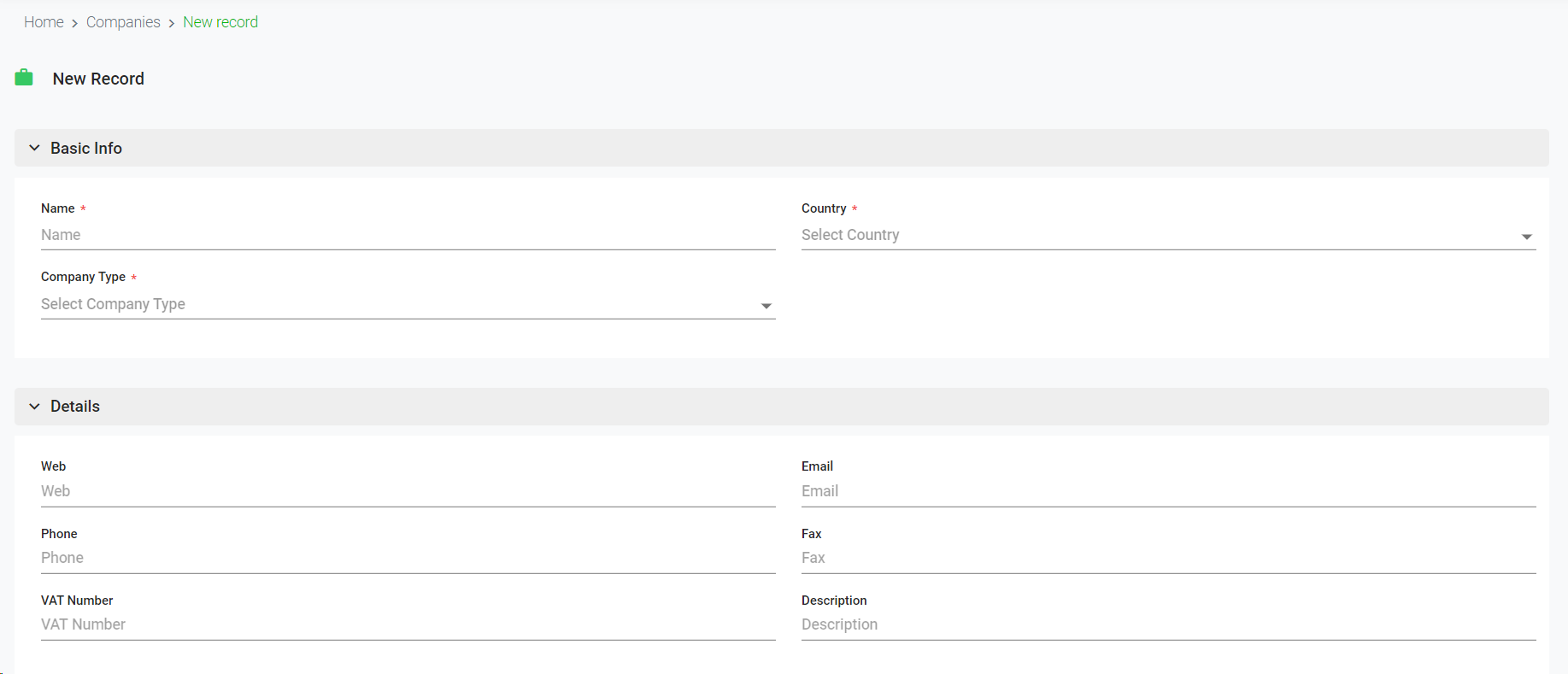Select the Email input field
This screenshot has width=1568, height=674.
(x=1168, y=491)
